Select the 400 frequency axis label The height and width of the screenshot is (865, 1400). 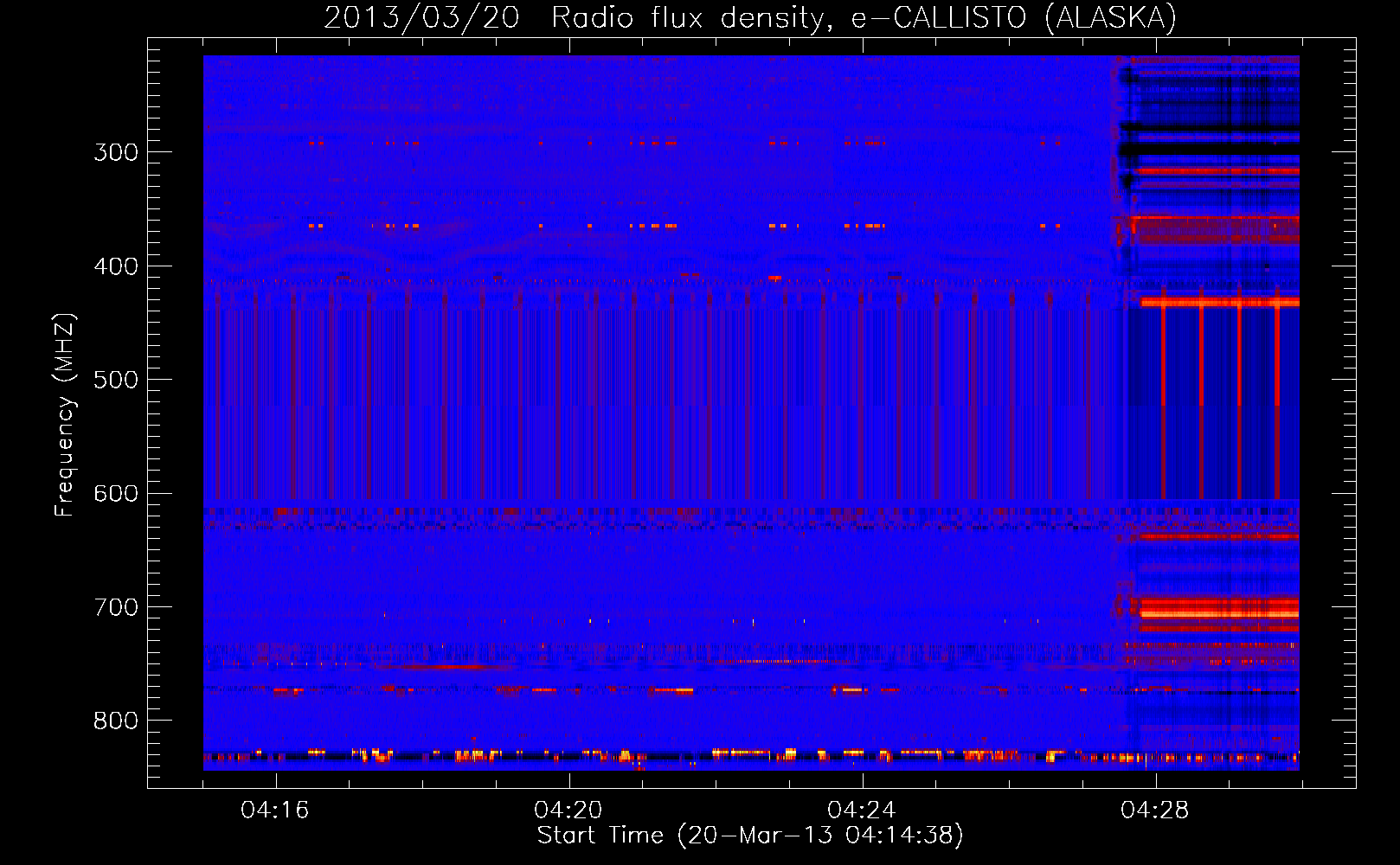pyautogui.click(x=116, y=266)
